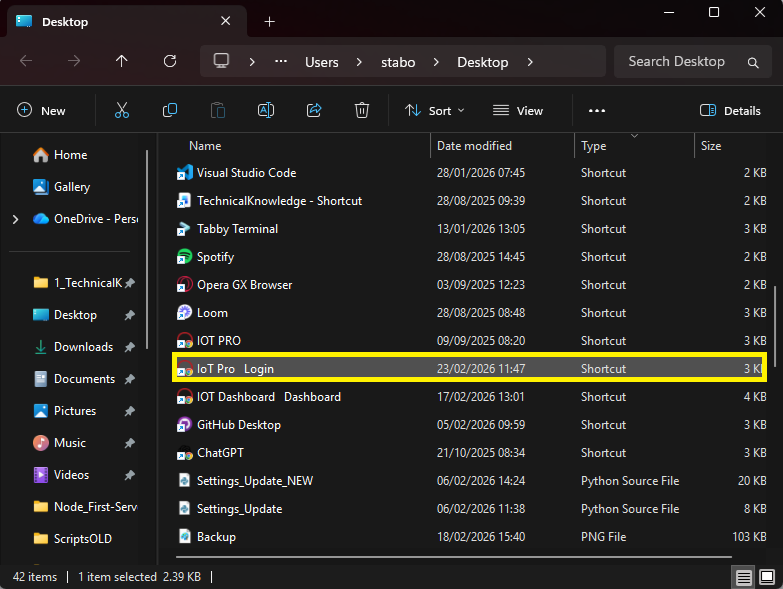Open the New item dropdown
Viewport: 783px width, 589px height.
[41, 111]
